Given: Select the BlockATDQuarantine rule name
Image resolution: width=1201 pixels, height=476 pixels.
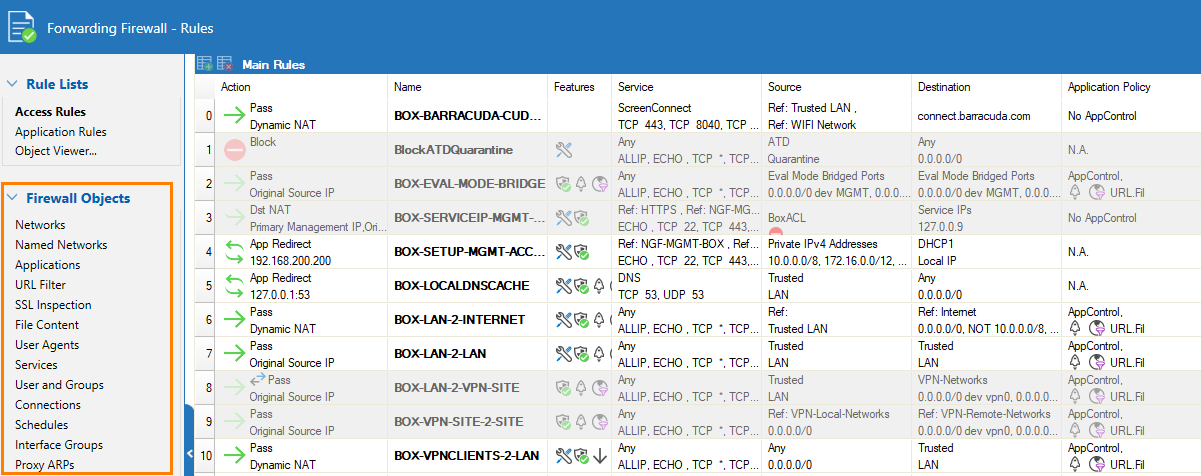Looking at the screenshot, I should (454, 150).
